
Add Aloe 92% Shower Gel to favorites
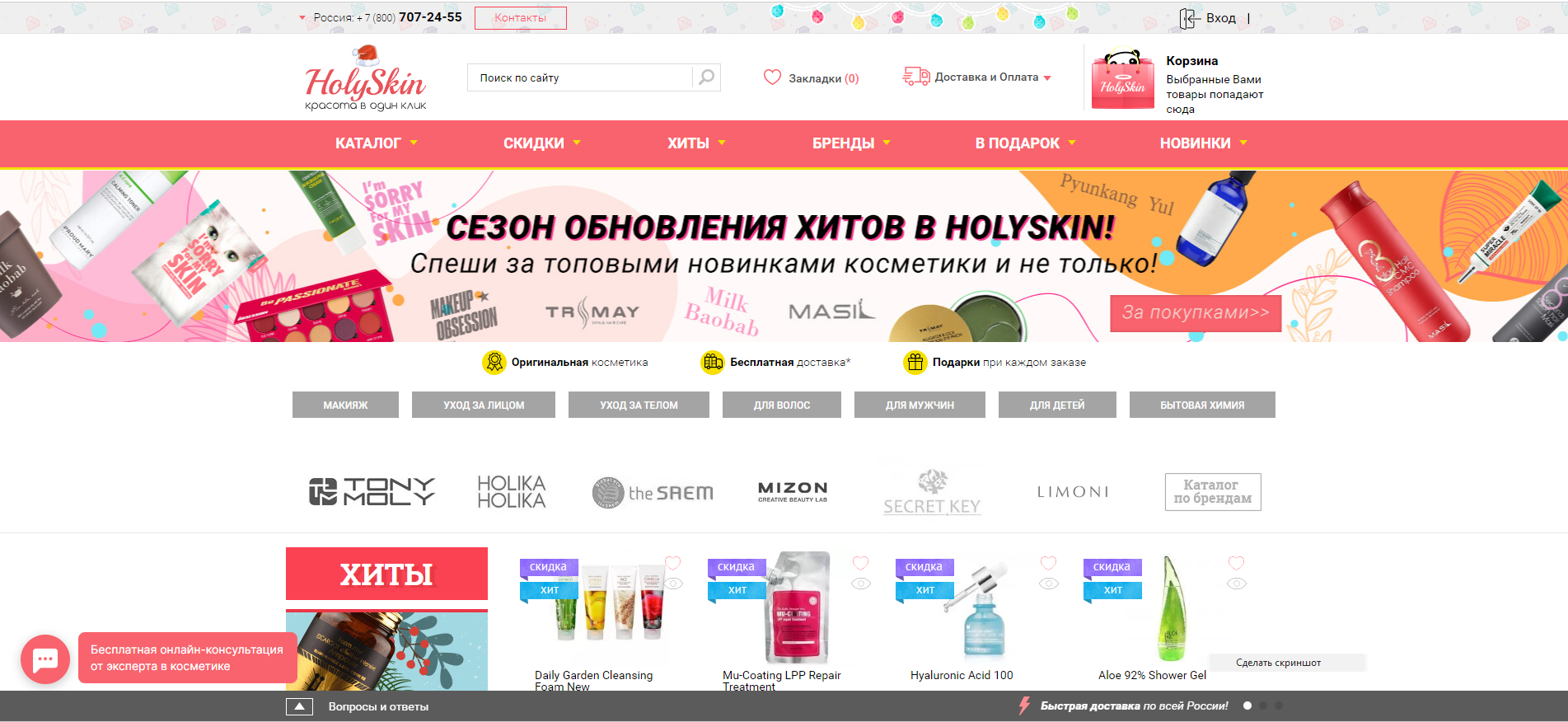1237,563
